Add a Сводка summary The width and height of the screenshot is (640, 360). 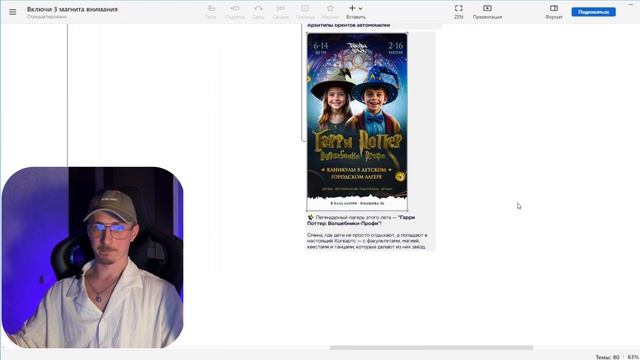280,12
